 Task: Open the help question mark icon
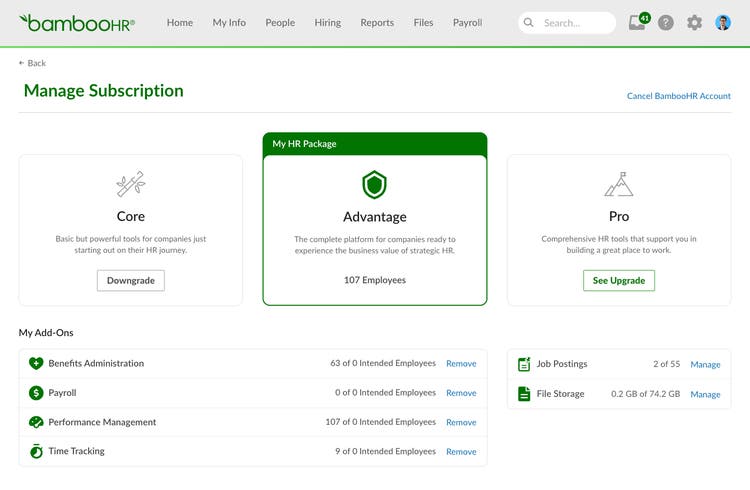[x=665, y=22]
